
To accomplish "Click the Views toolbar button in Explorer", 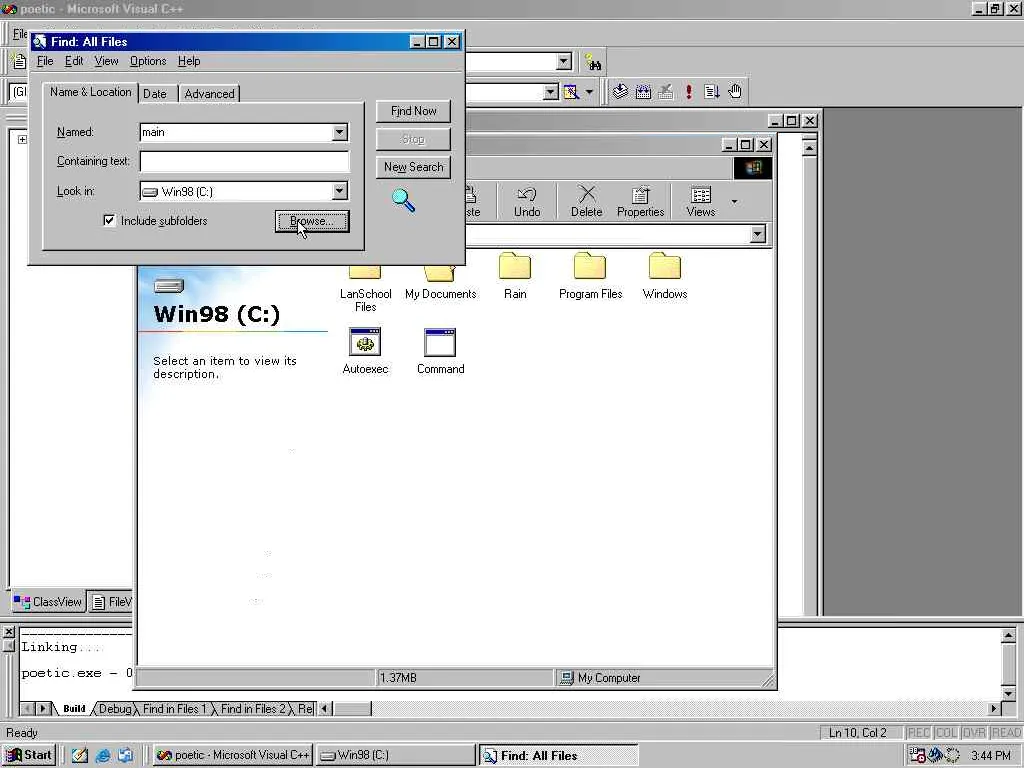I will point(701,201).
